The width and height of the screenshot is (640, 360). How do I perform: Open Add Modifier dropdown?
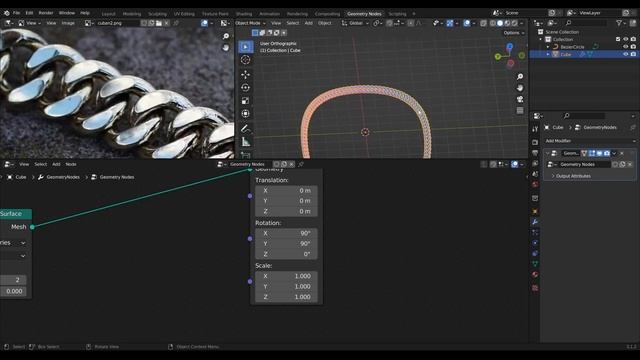[590, 141]
